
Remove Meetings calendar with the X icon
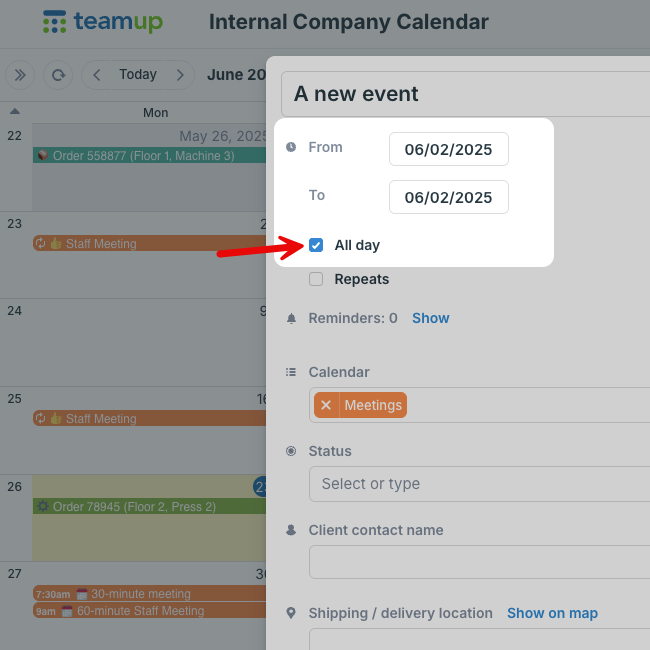pyautogui.click(x=326, y=405)
